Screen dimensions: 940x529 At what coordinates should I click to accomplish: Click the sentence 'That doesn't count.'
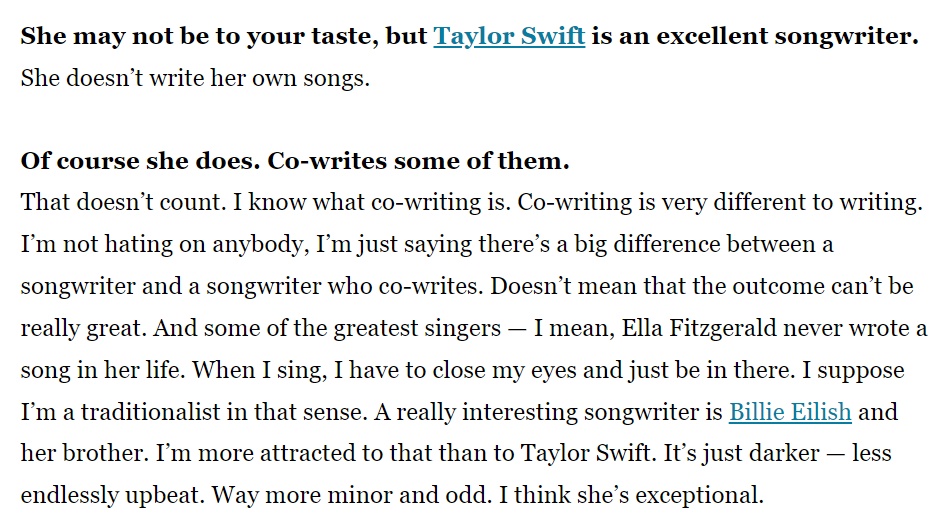123,202
